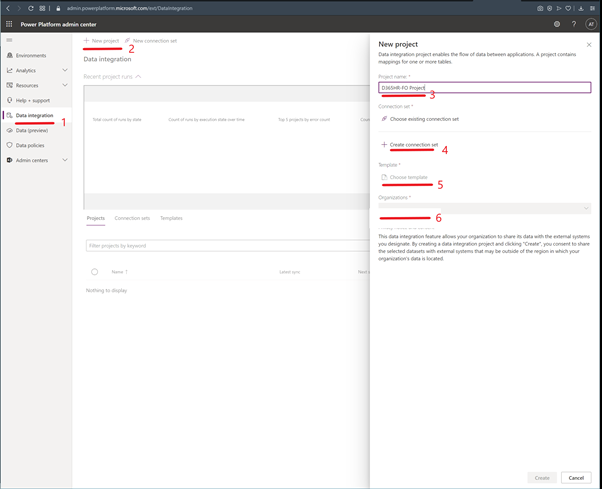Select the projects list header radio circle
Screen dimensions: 602x489
tap(95, 272)
